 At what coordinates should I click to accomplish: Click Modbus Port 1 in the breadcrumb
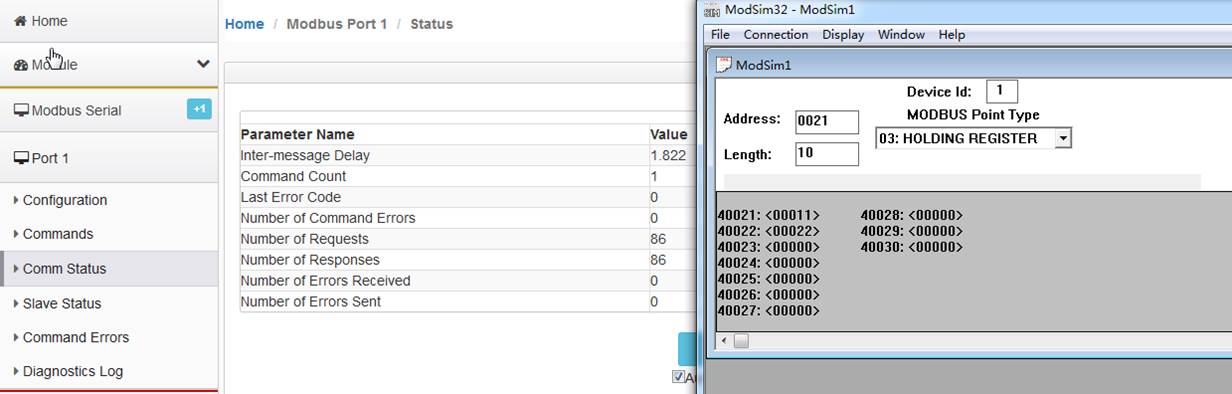tap(337, 24)
